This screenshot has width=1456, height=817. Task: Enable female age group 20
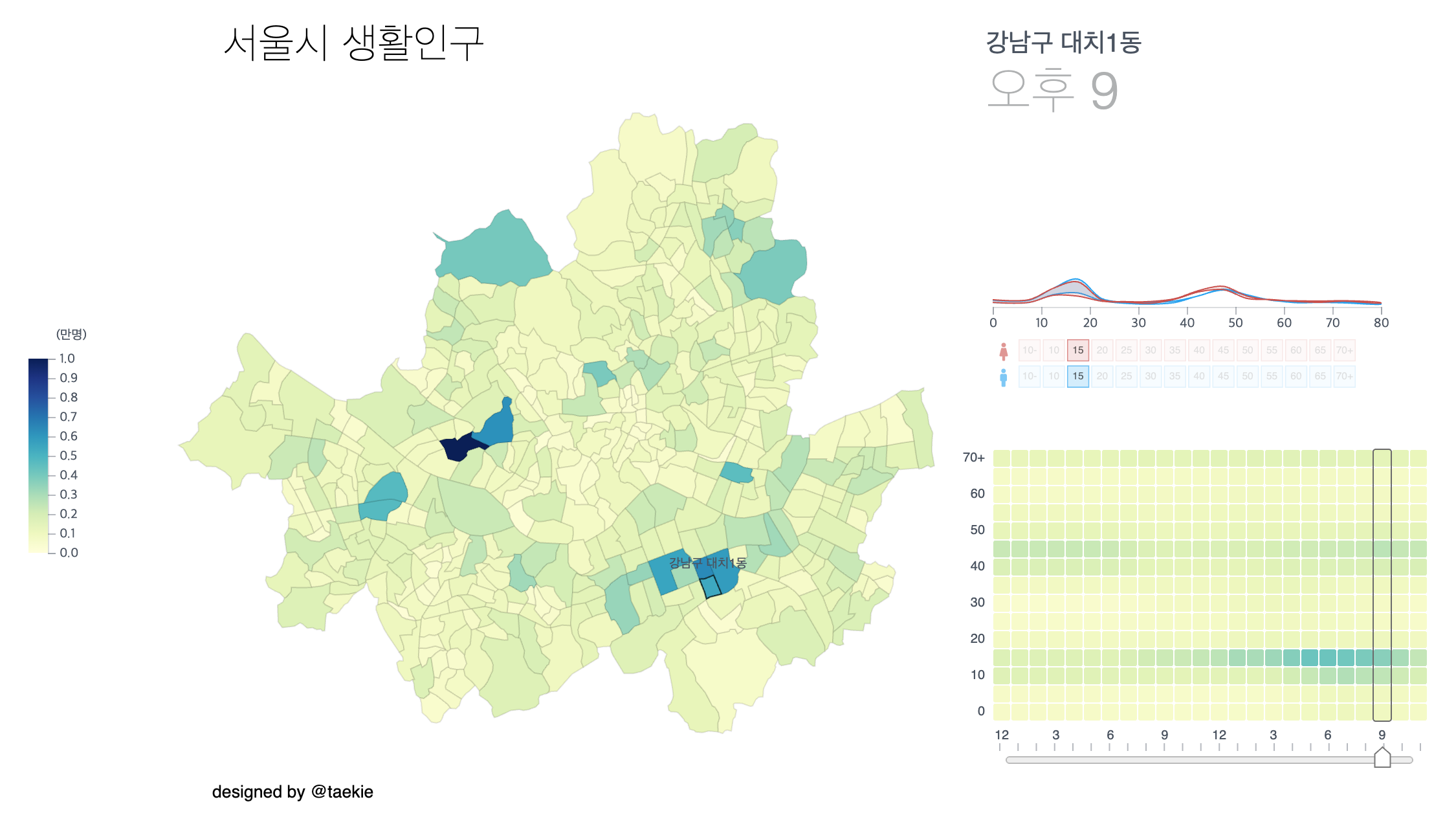click(1102, 350)
